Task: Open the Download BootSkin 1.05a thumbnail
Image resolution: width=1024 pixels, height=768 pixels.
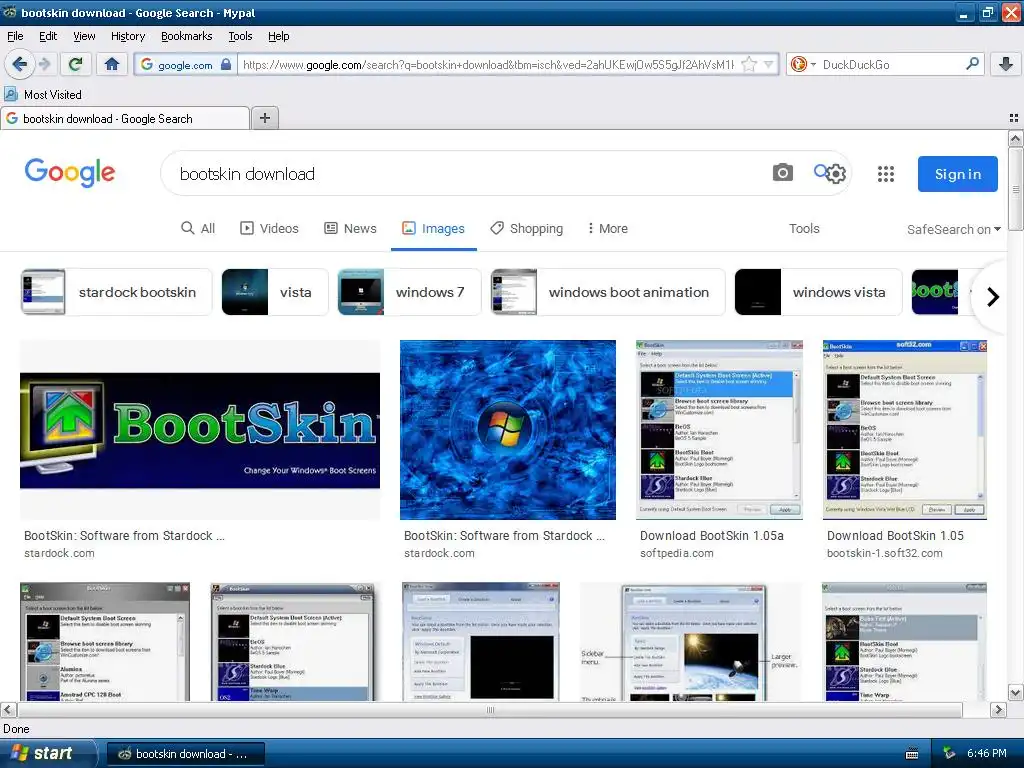Action: point(719,430)
